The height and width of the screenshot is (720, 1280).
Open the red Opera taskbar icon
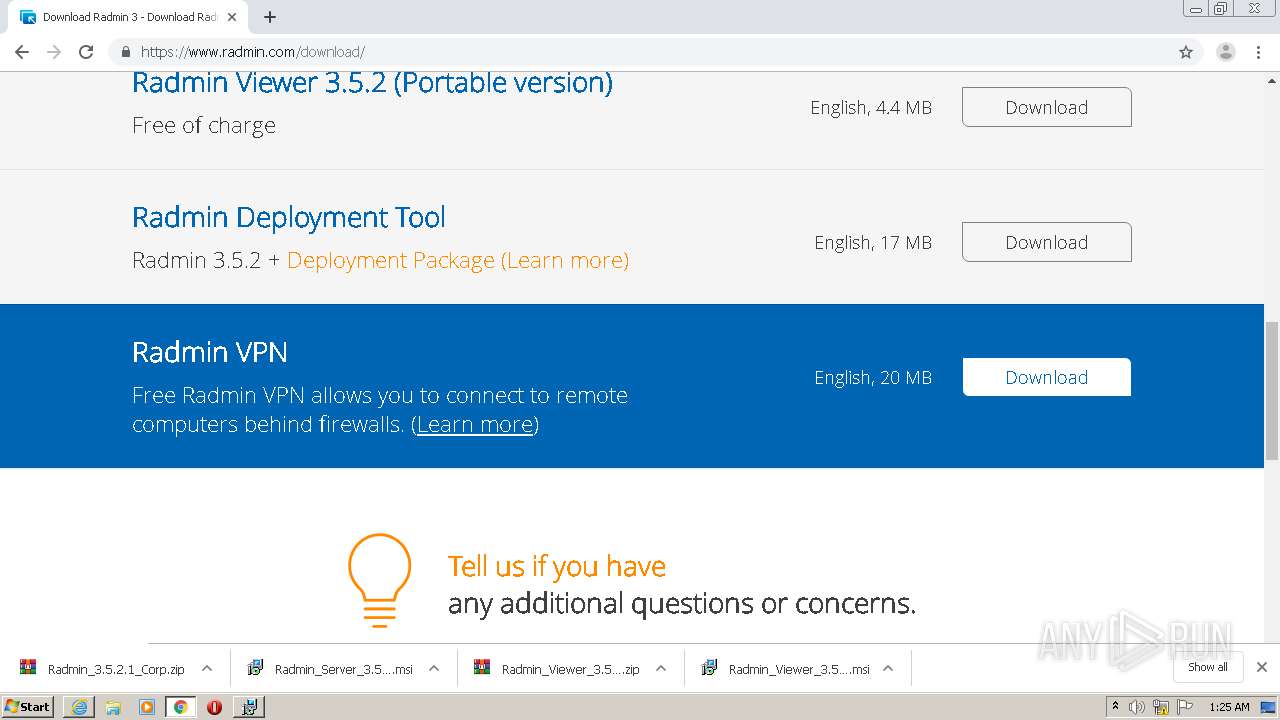[x=214, y=707]
